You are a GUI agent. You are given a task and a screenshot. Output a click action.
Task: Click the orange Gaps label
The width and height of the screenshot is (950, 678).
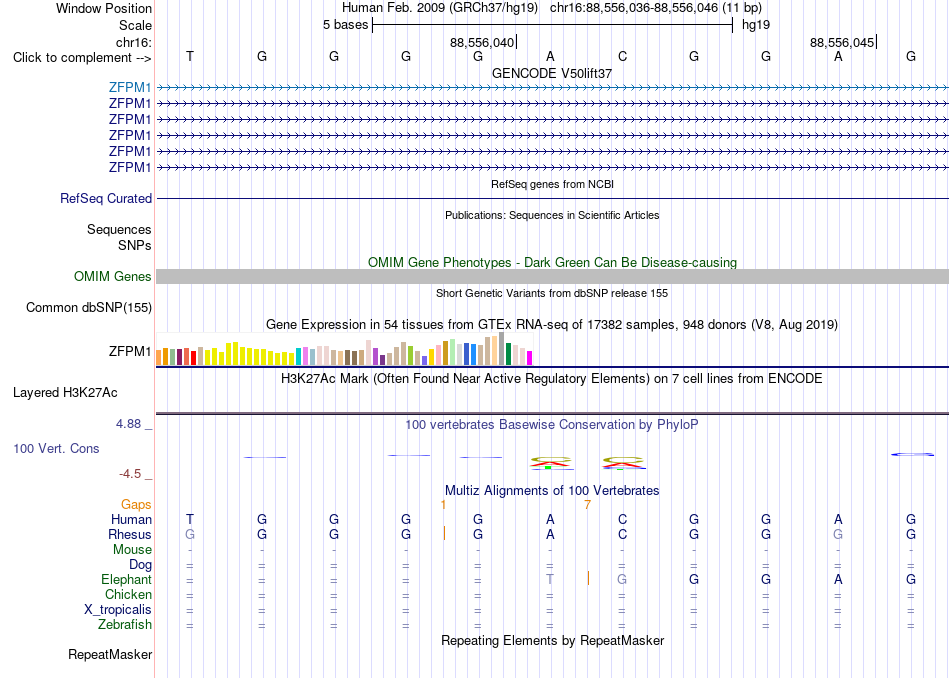[x=136, y=505]
